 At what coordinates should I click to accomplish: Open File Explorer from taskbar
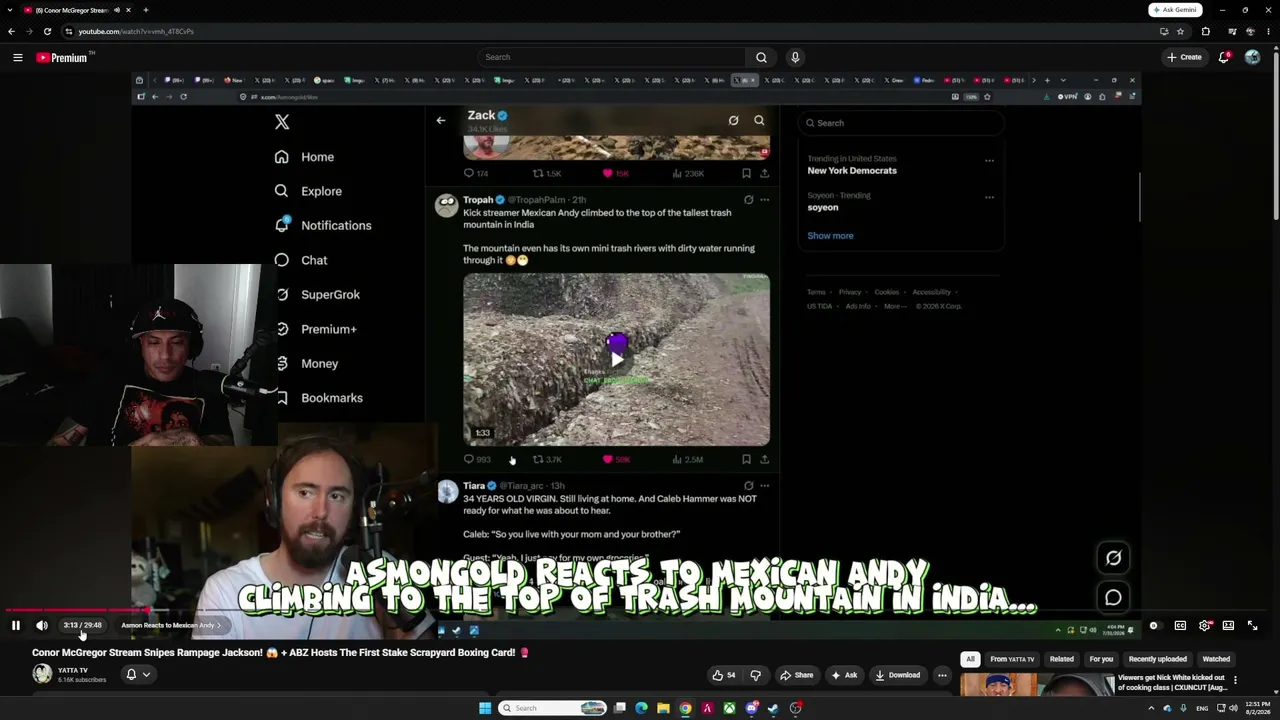(x=663, y=708)
